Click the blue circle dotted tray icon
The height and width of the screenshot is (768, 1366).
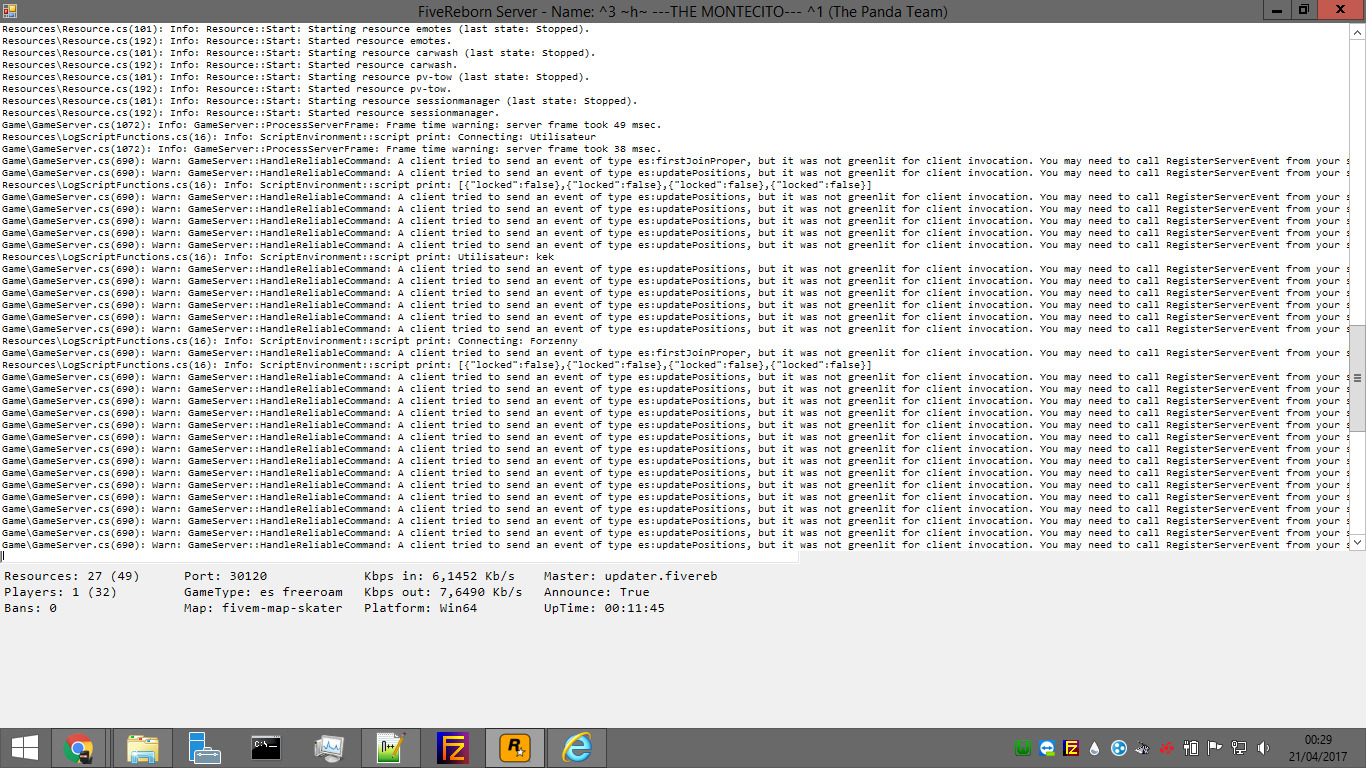click(1119, 748)
